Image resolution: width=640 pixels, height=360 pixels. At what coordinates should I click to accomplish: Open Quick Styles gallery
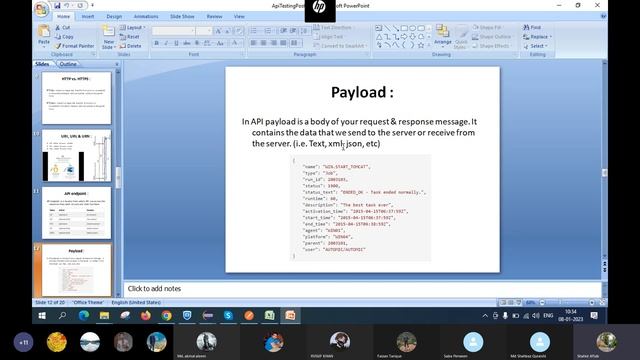[x=461, y=37]
